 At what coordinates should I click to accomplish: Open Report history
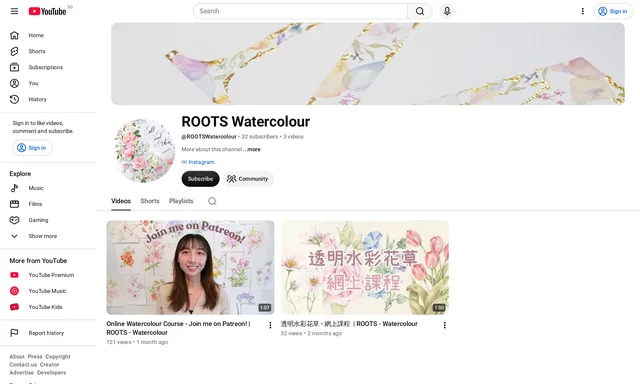click(48, 333)
